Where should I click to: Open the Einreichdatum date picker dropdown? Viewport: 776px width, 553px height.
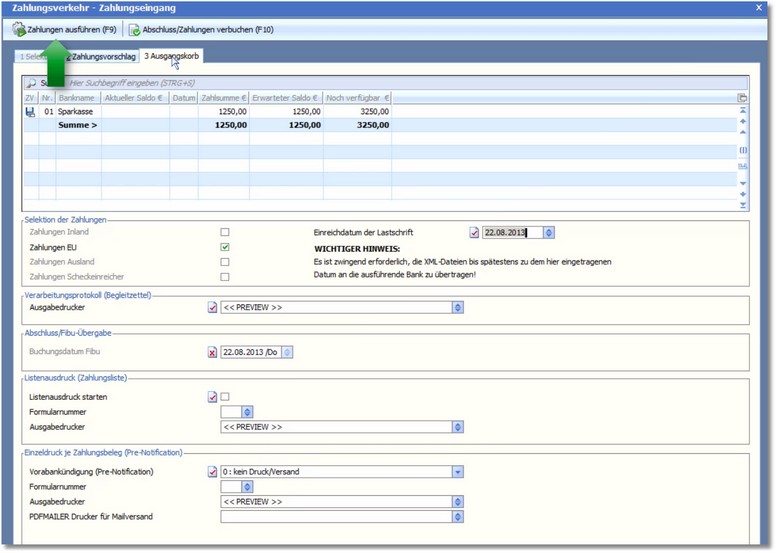click(549, 232)
